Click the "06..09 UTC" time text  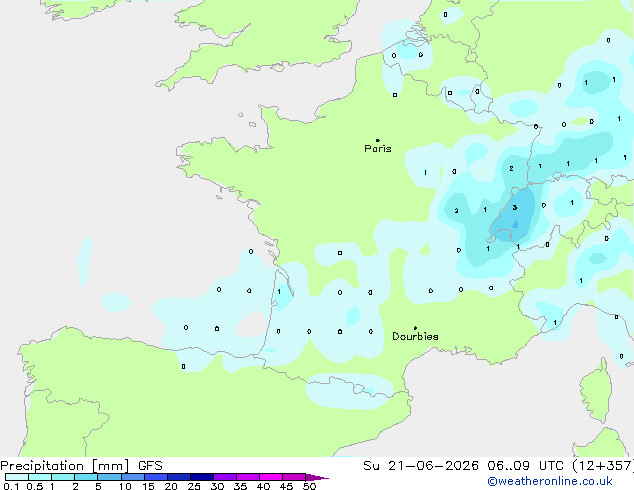(x=525, y=466)
